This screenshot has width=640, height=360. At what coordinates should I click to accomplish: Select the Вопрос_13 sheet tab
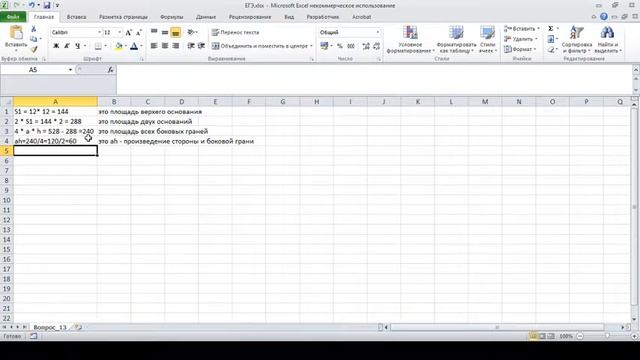coord(50,327)
